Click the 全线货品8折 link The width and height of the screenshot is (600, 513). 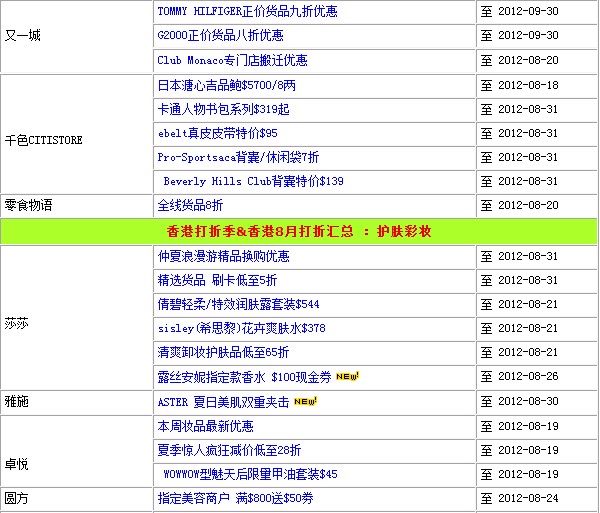pos(190,205)
